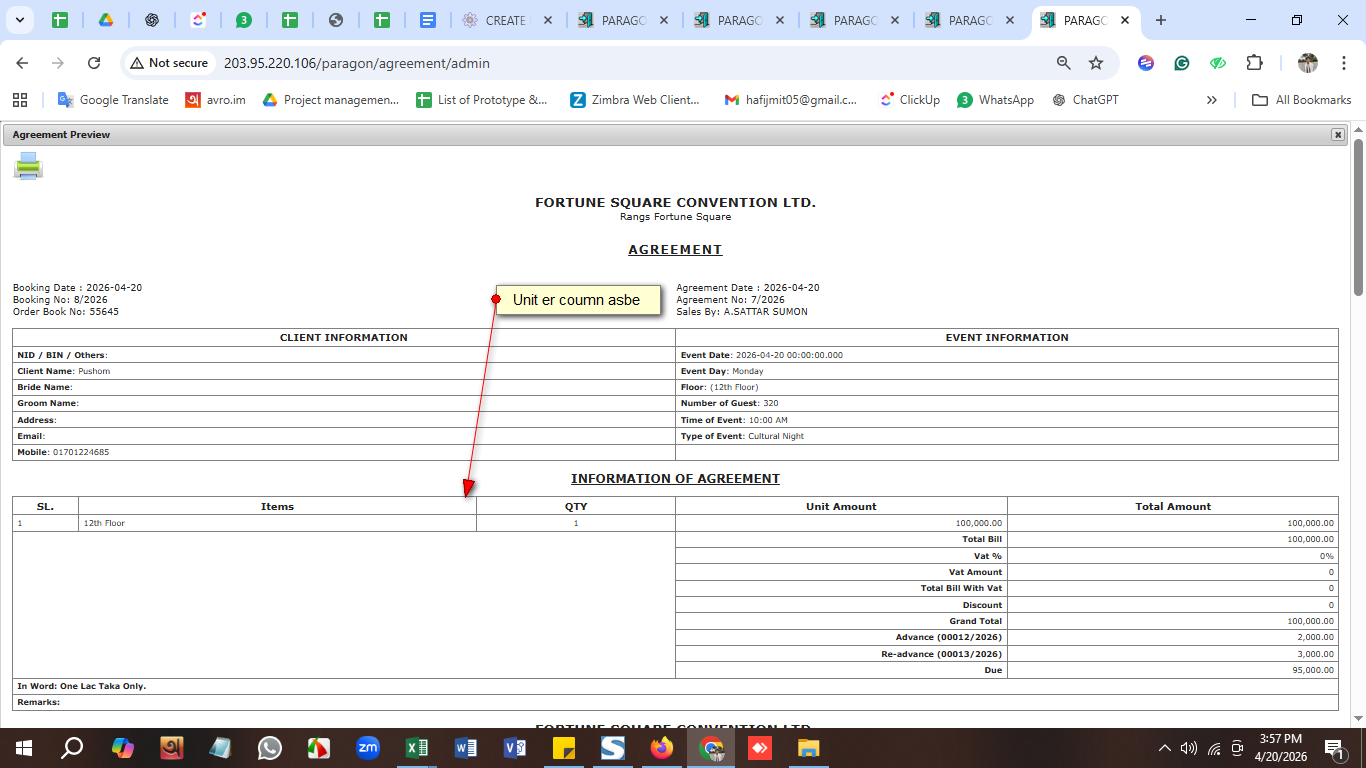Open WhatsApp from the taskbar
The height and width of the screenshot is (768, 1366).
pos(270,748)
